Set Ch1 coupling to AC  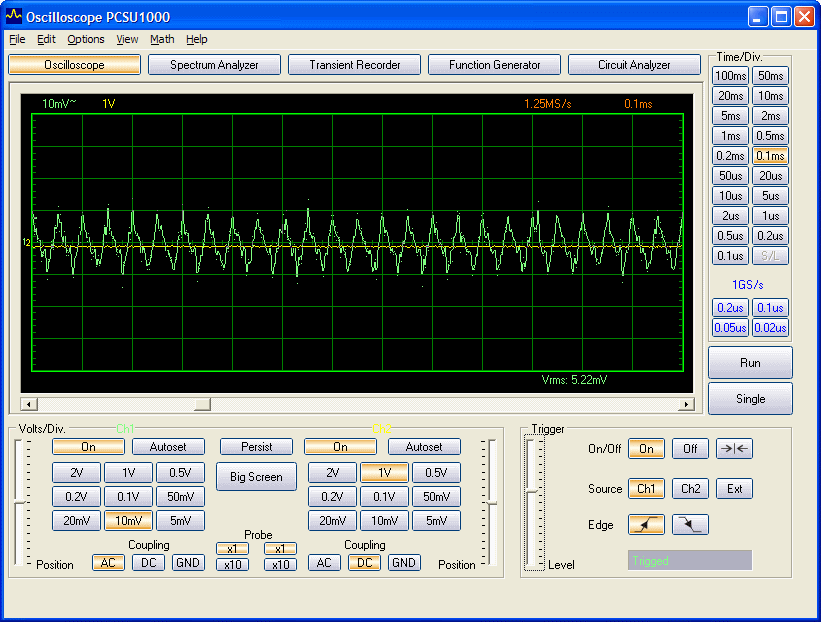(x=108, y=563)
